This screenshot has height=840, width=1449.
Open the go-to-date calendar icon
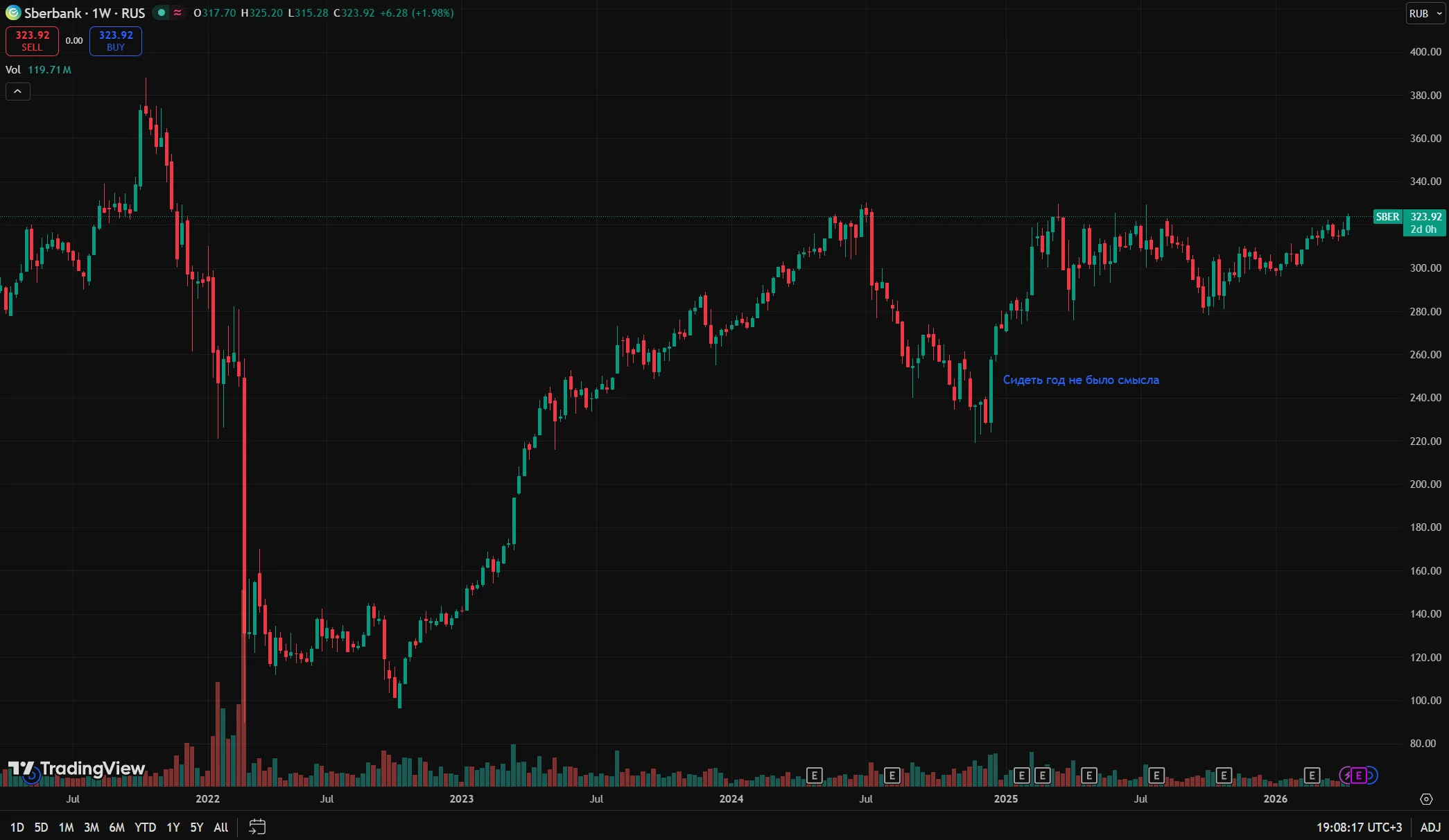257,827
